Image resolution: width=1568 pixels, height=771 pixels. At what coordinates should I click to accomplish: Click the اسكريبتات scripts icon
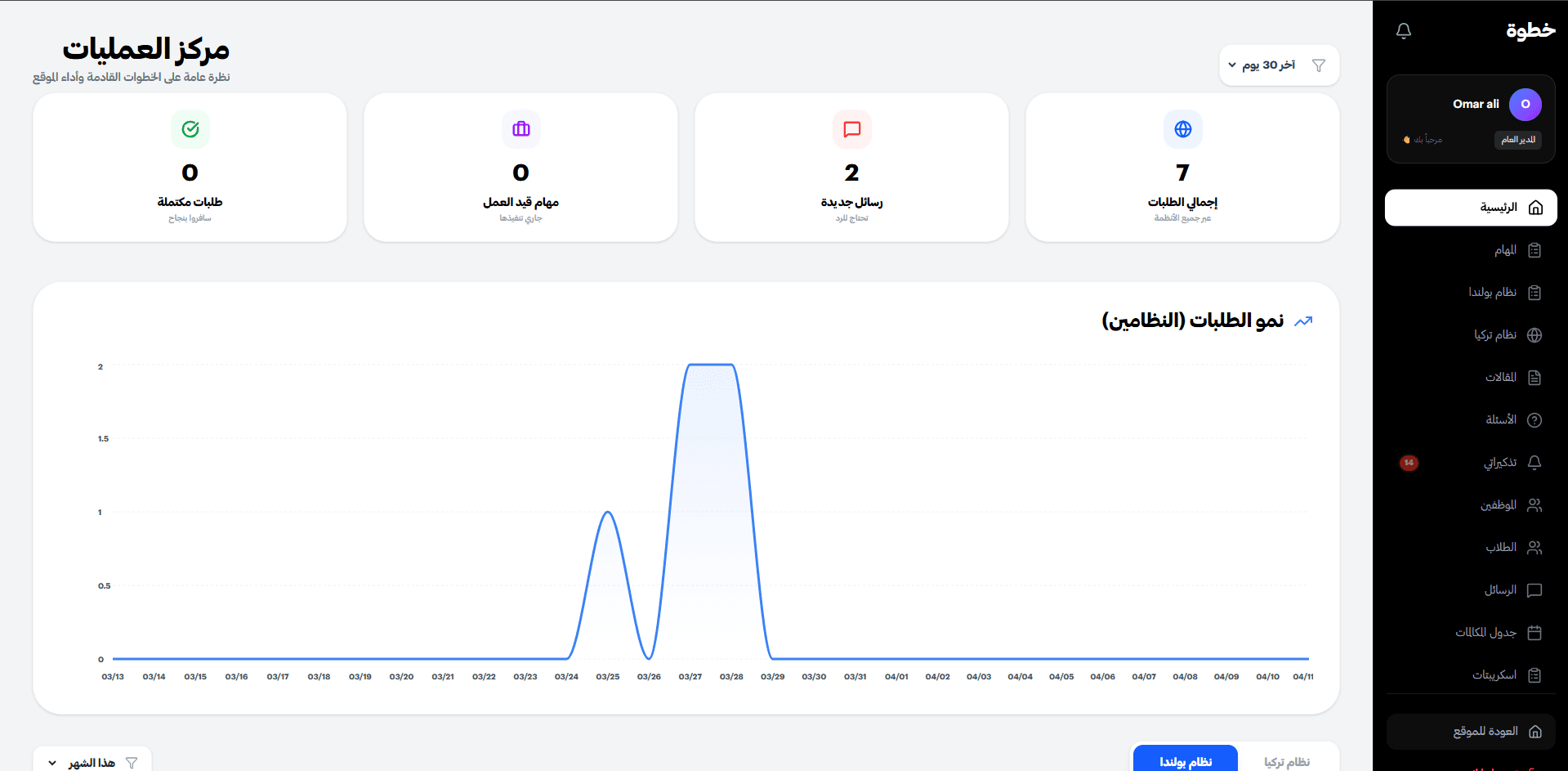1534,675
